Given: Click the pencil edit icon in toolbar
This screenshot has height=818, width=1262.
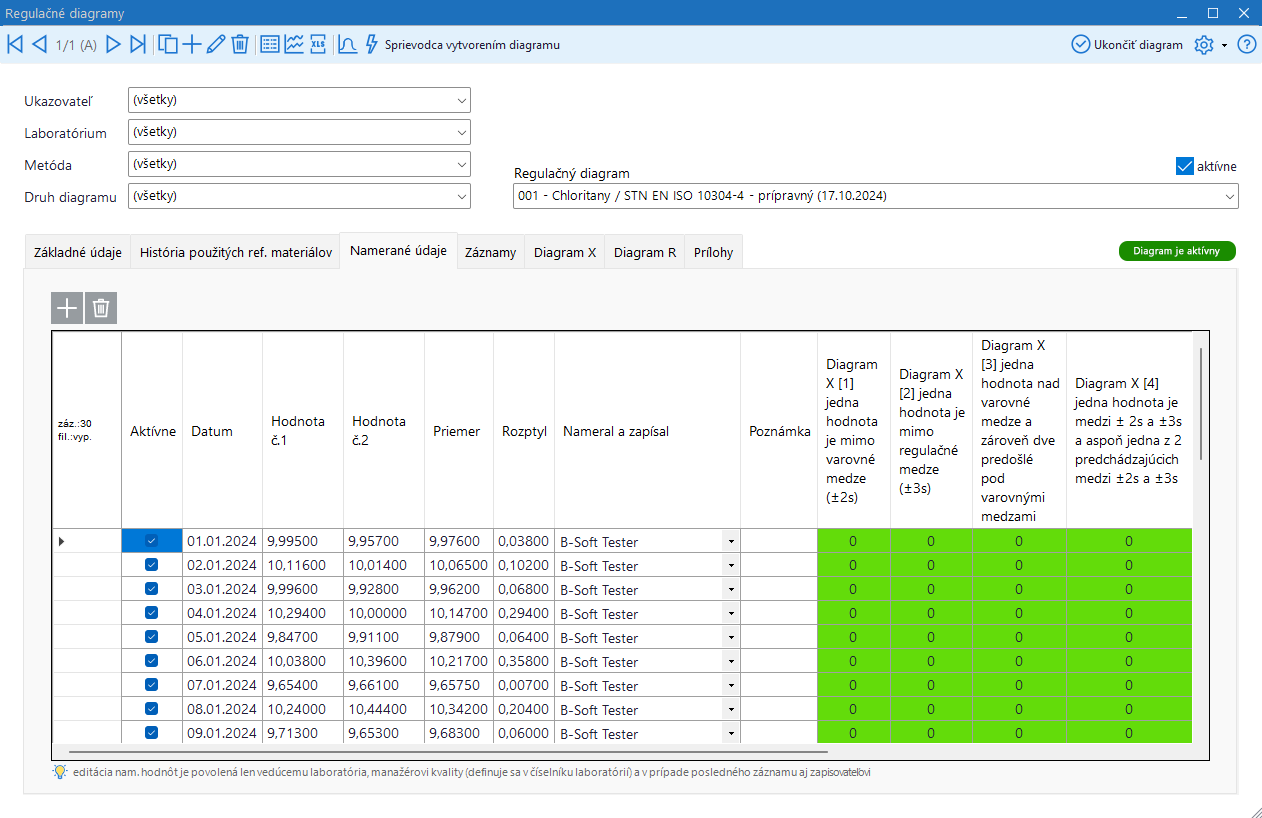Looking at the screenshot, I should click(215, 44).
